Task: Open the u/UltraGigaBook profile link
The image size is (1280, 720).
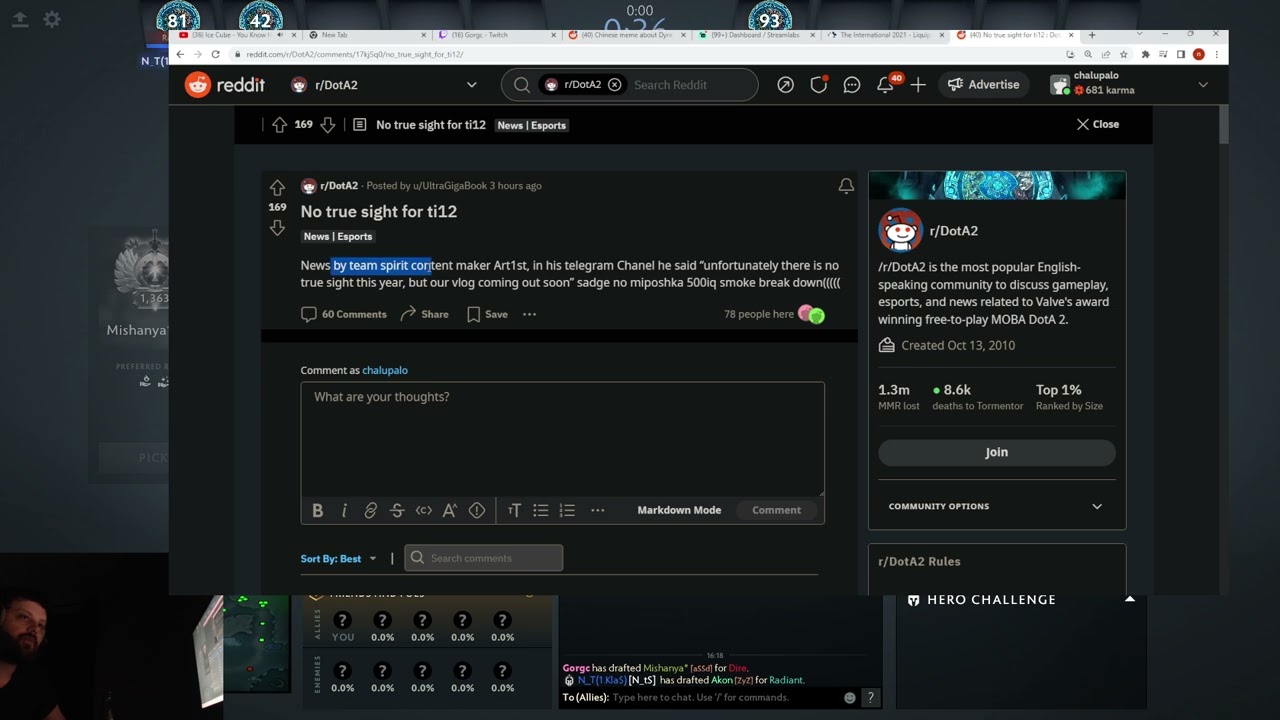Action: (450, 186)
